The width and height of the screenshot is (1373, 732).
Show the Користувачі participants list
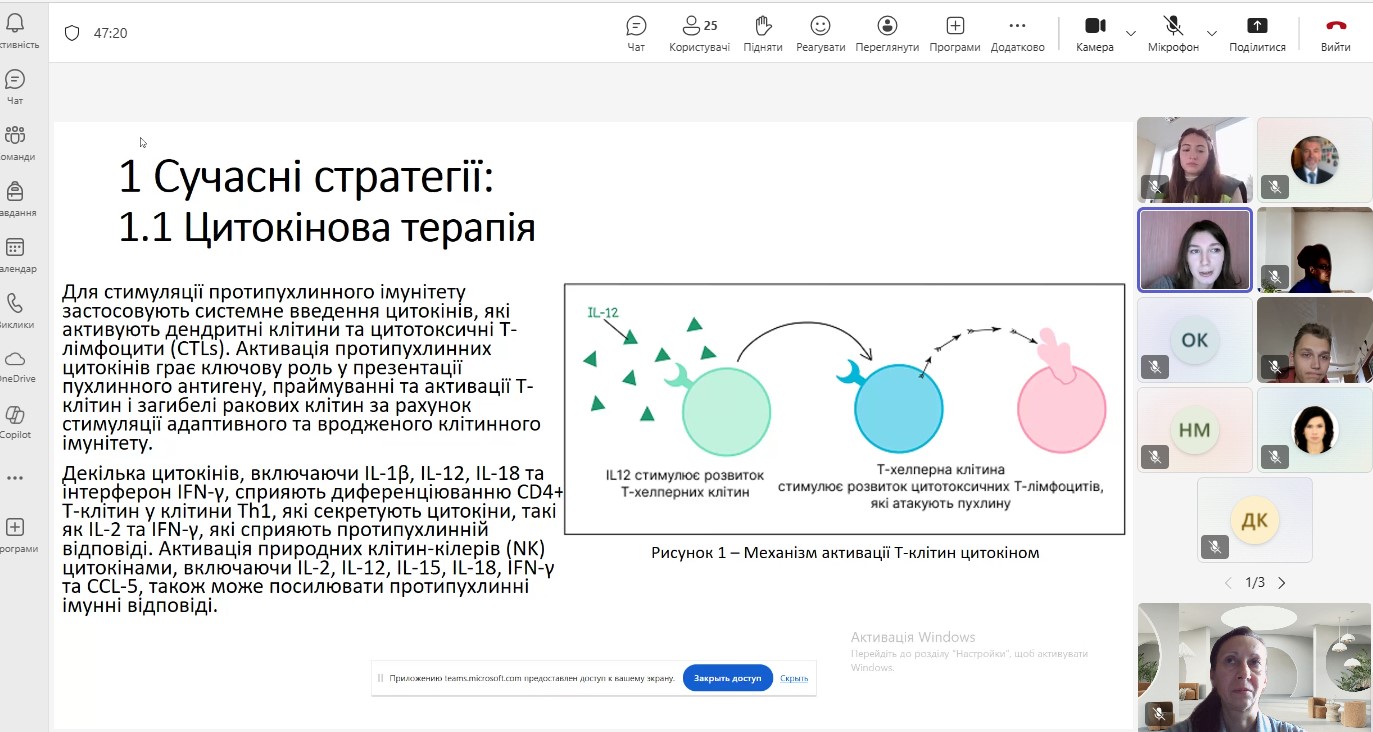[x=699, y=33]
